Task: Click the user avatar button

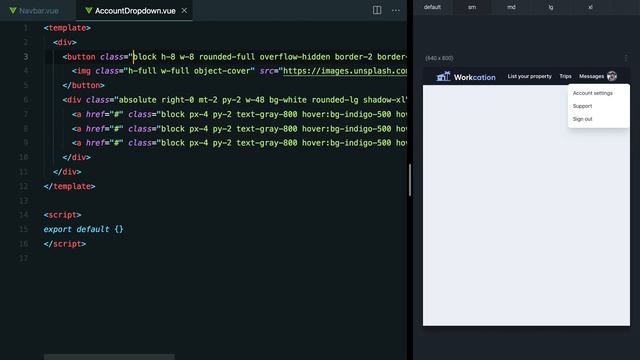Action: click(612, 76)
